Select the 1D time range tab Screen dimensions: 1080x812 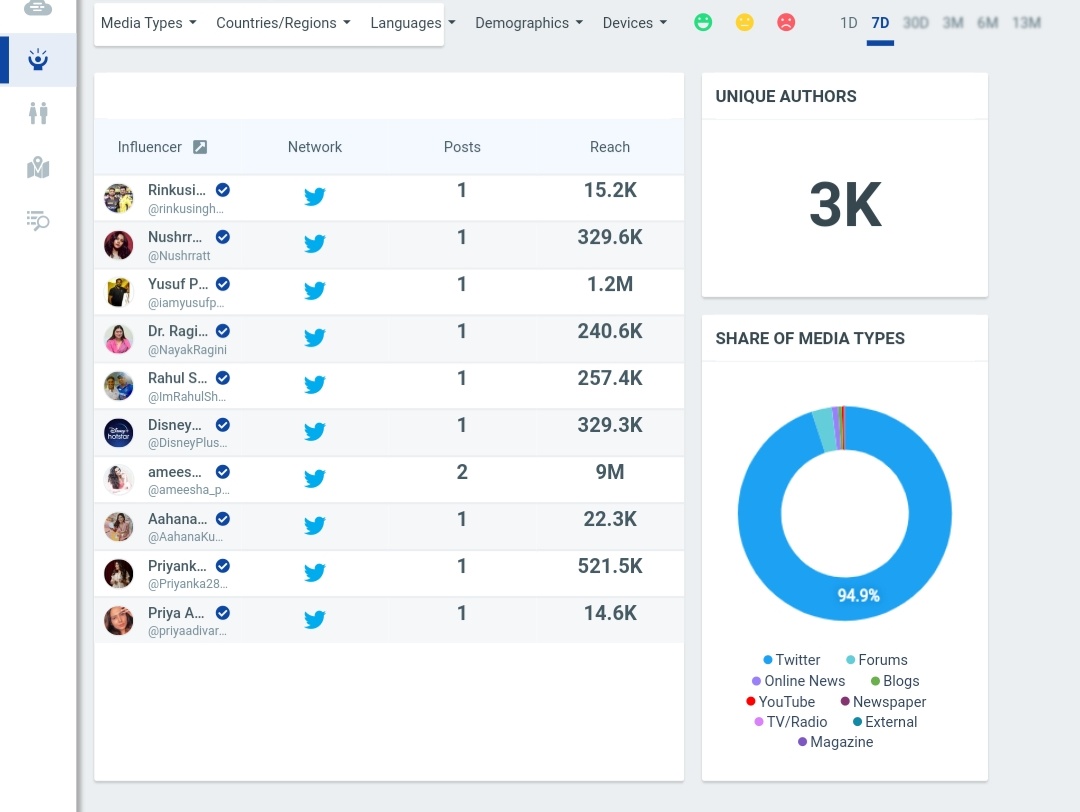pos(848,22)
